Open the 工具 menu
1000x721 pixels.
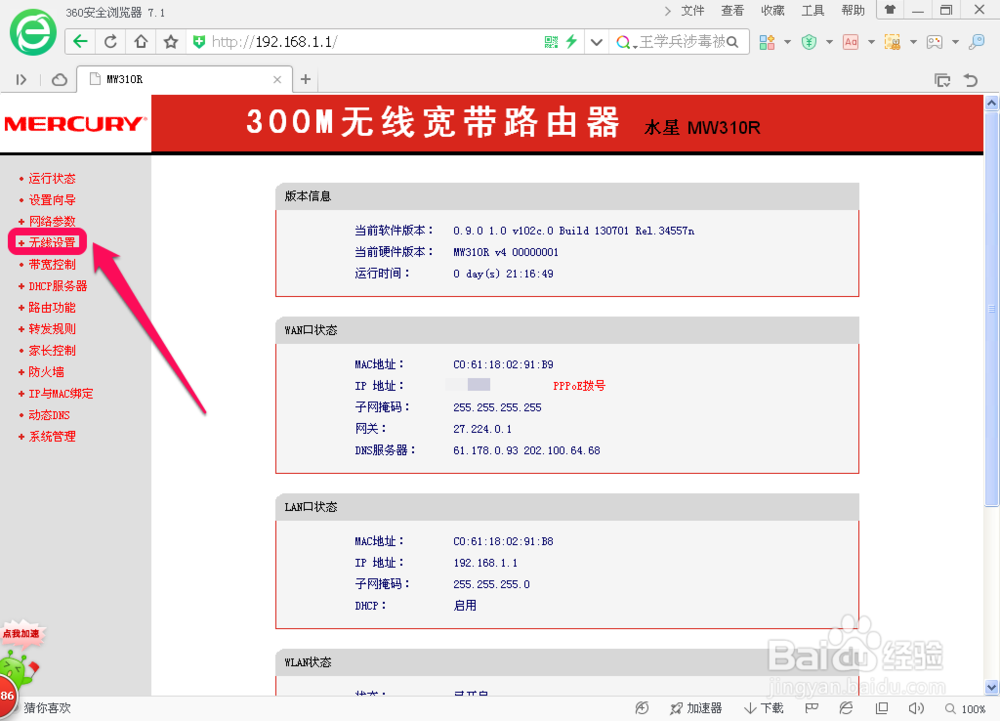(813, 11)
